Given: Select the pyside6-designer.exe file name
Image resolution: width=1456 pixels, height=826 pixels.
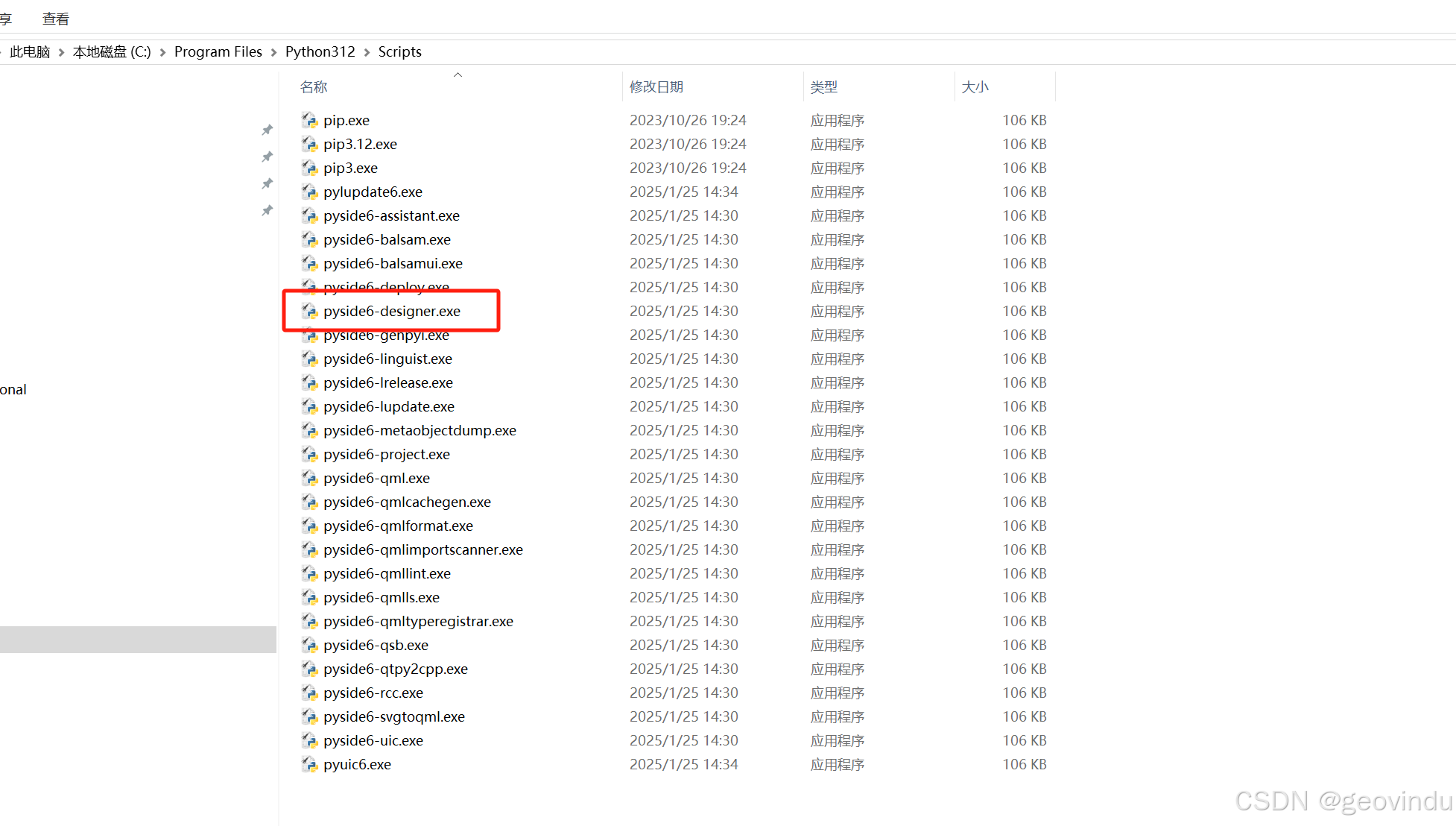Looking at the screenshot, I should pos(392,311).
